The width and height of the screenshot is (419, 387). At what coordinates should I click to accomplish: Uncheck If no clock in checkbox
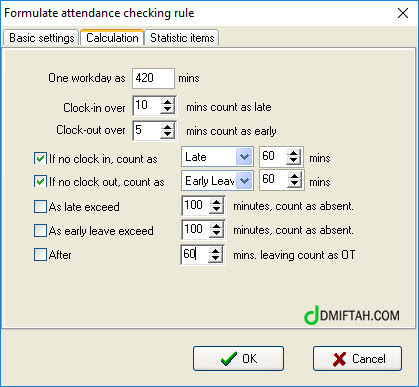tap(40, 158)
